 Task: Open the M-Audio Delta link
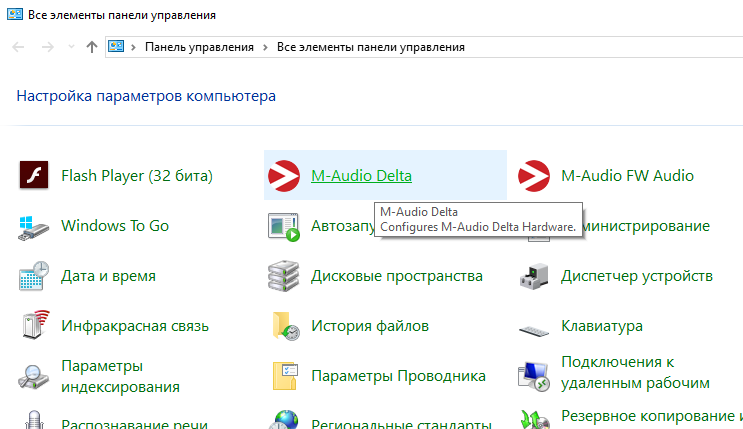click(x=362, y=176)
